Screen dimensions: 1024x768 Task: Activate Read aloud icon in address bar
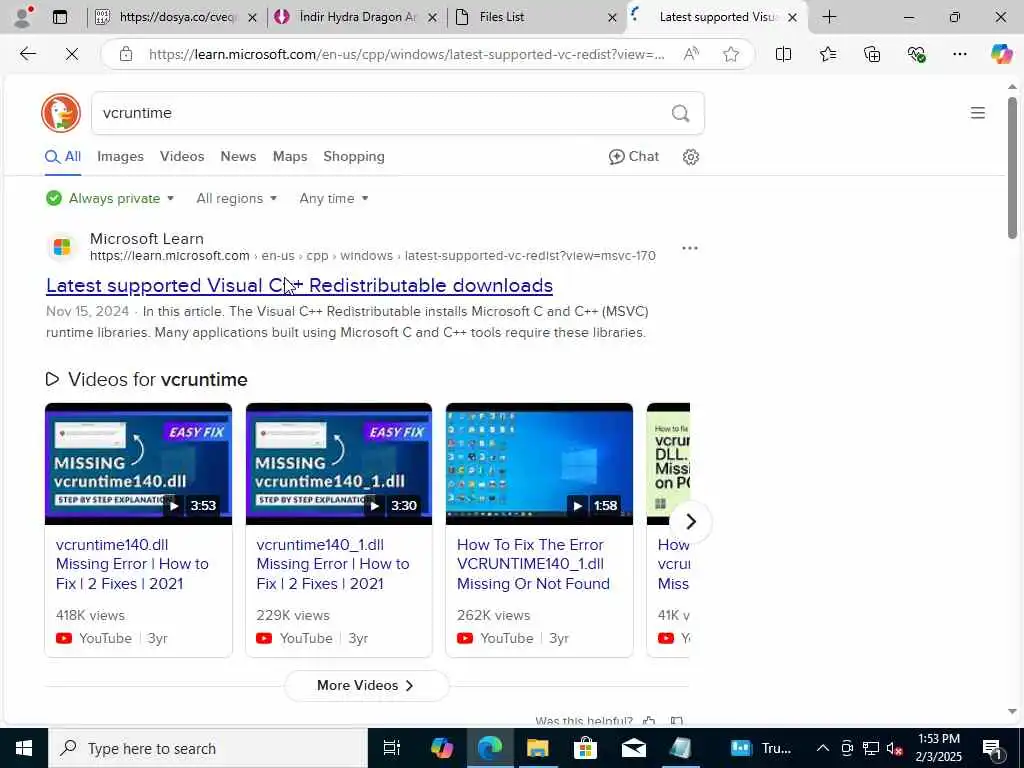tap(691, 54)
